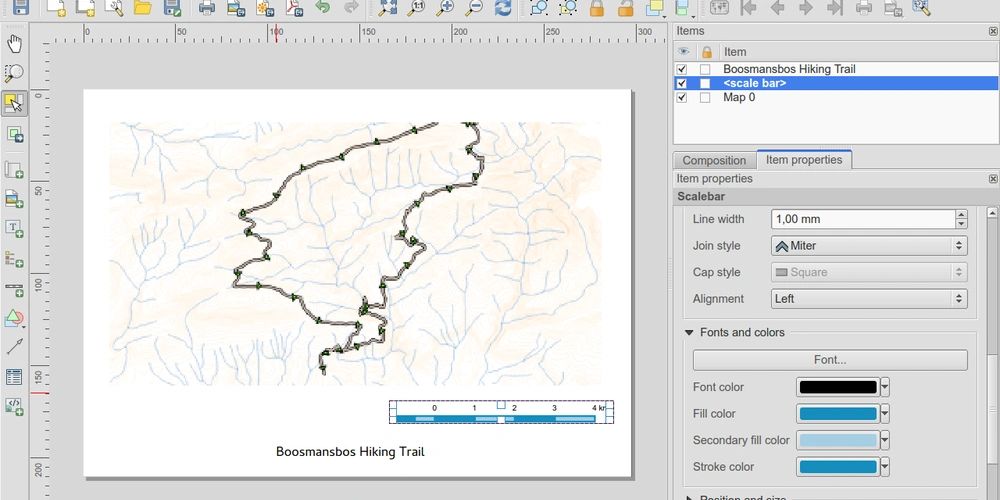Save the composer project

coord(20,7)
